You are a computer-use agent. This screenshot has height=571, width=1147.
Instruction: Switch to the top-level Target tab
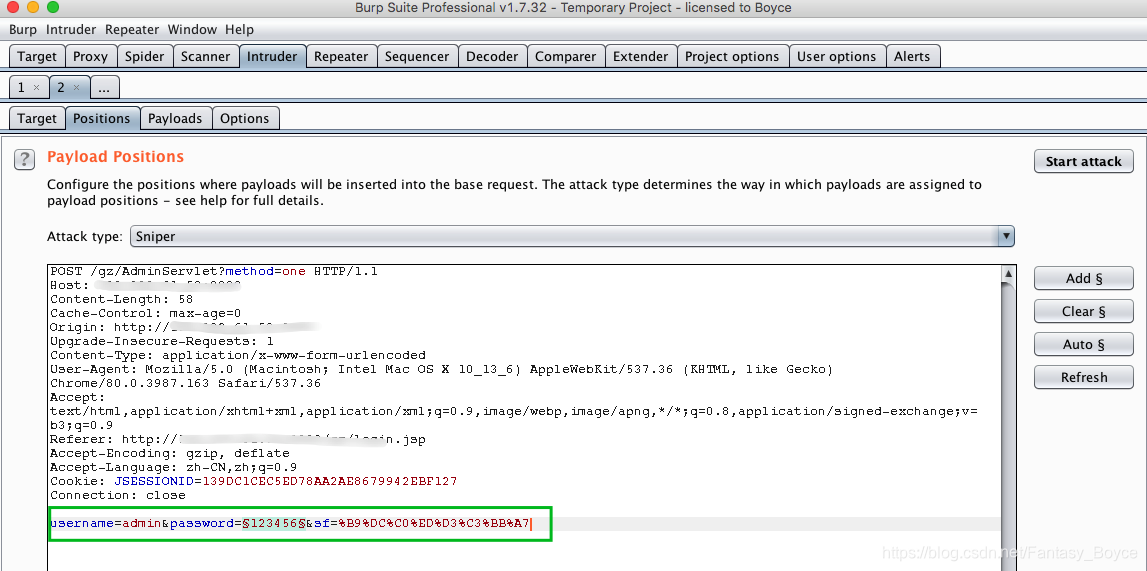pyautogui.click(x=37, y=56)
